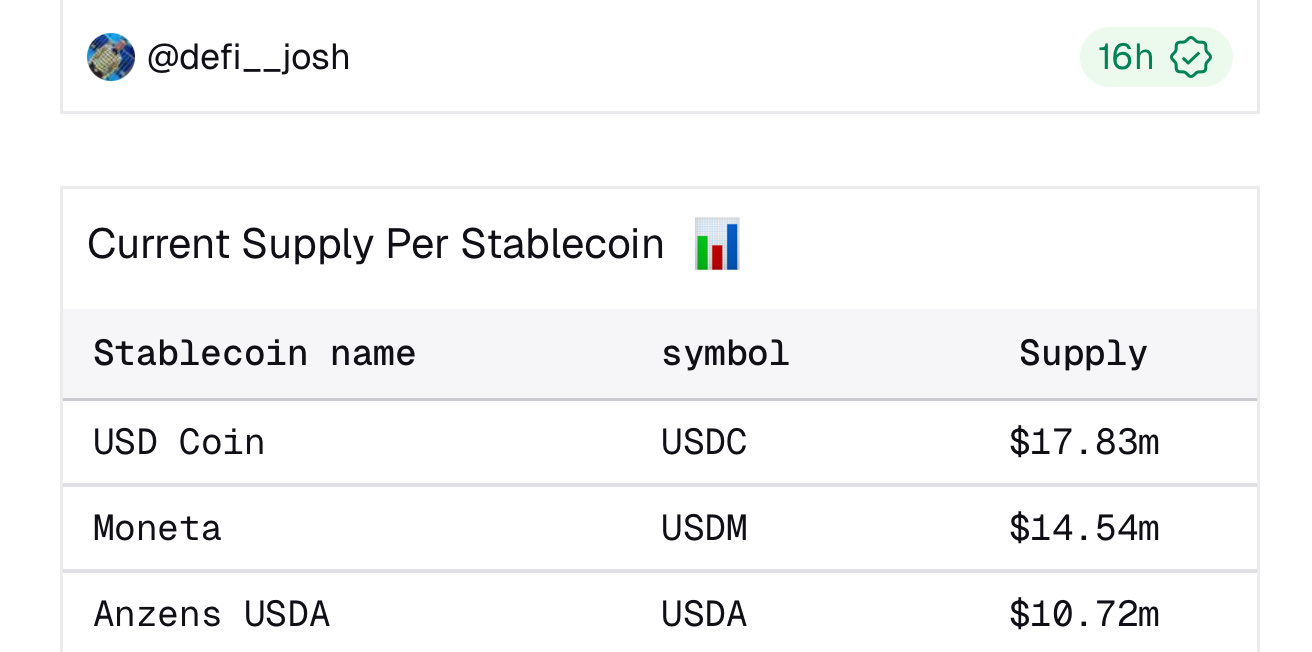The image size is (1312, 652).
Task: Select the USD Coin name cell
Action: click(x=179, y=442)
